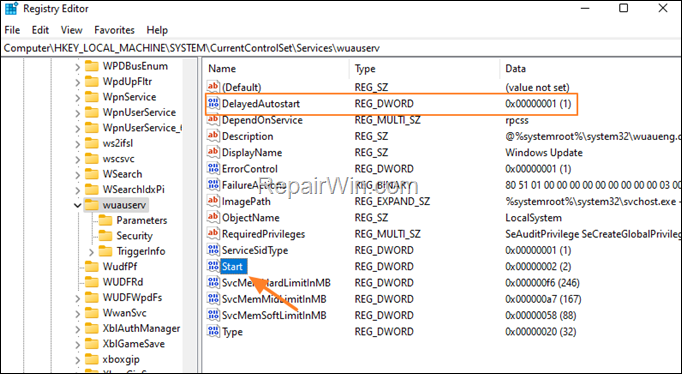Click the Security subkey folder icon
Image resolution: width=682 pixels, height=374 pixels.
[x=105, y=235]
